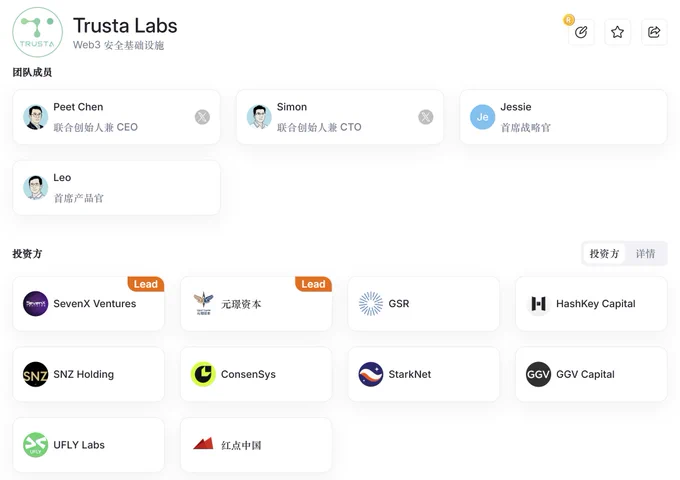Click the 投资方 section heading
The width and height of the screenshot is (680, 480).
[27, 254]
